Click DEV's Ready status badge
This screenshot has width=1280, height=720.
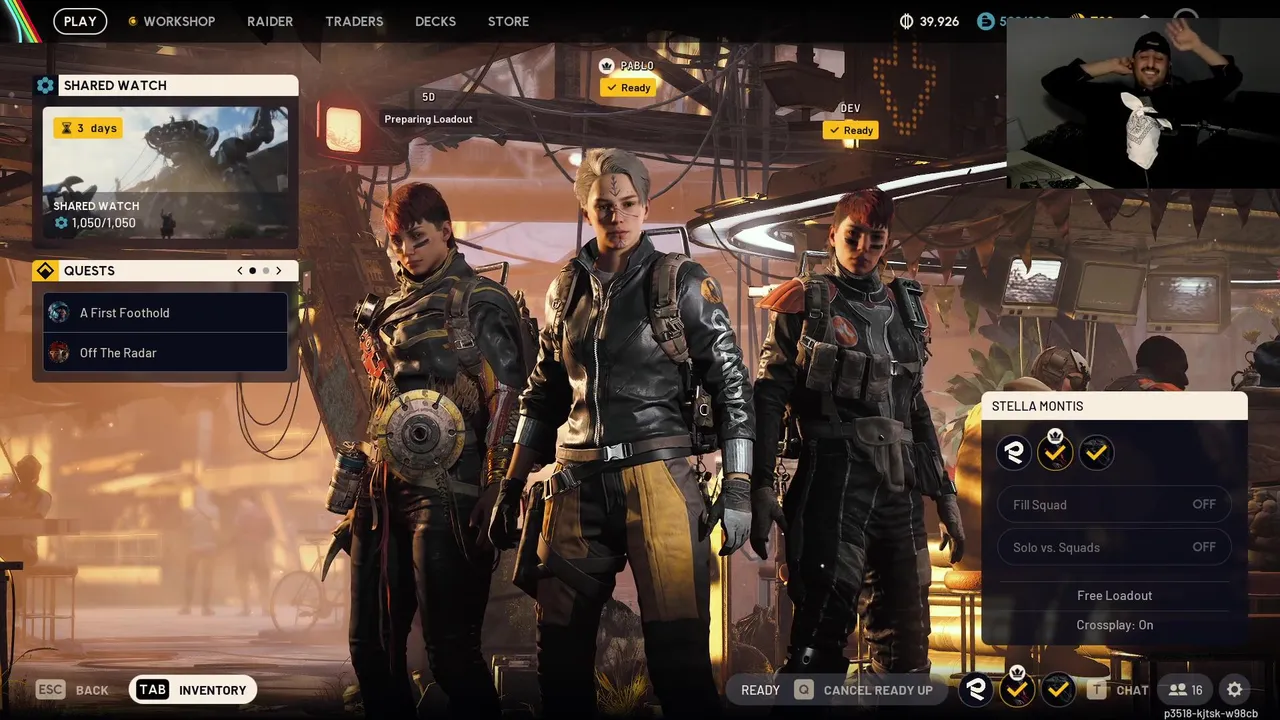click(851, 130)
